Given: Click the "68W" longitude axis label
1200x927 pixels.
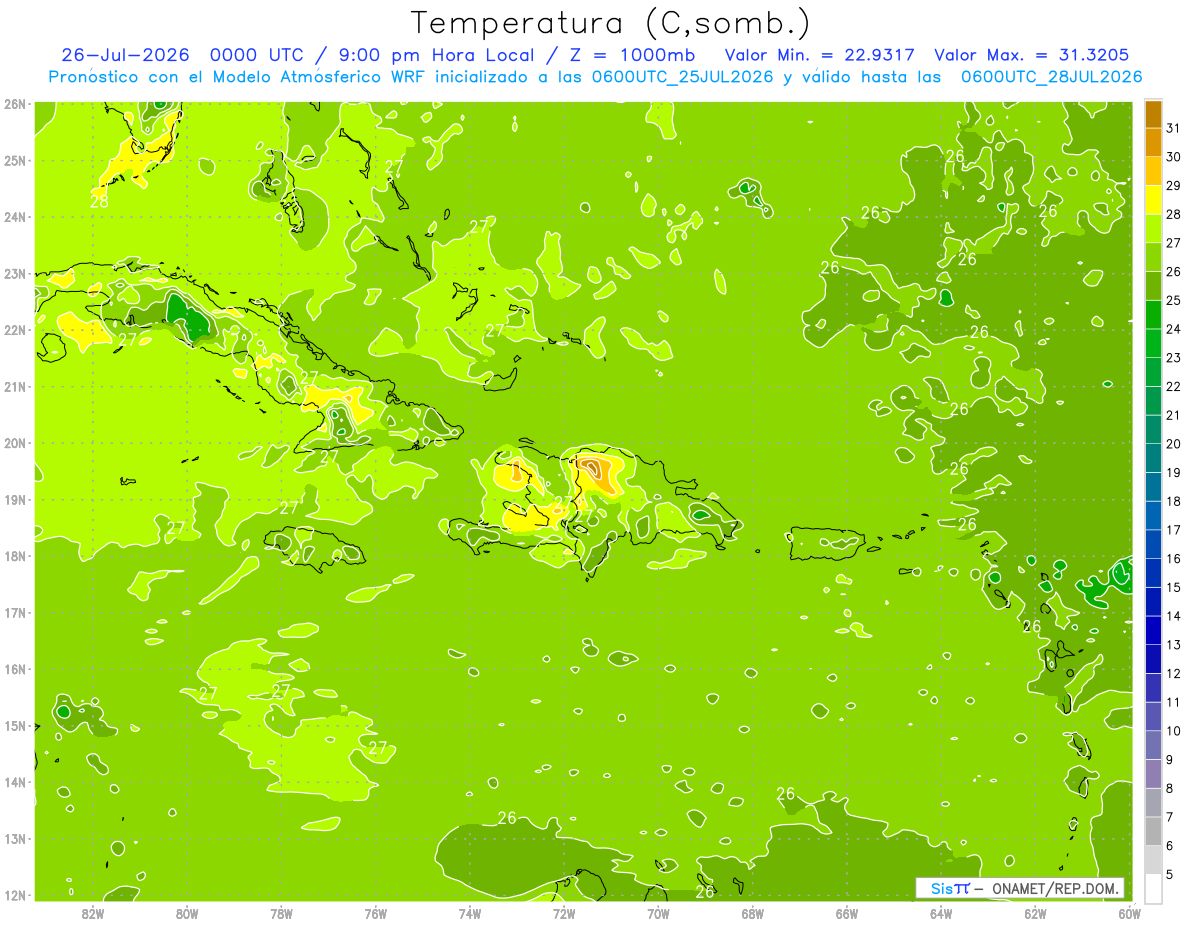Looking at the screenshot, I should 753,913.
